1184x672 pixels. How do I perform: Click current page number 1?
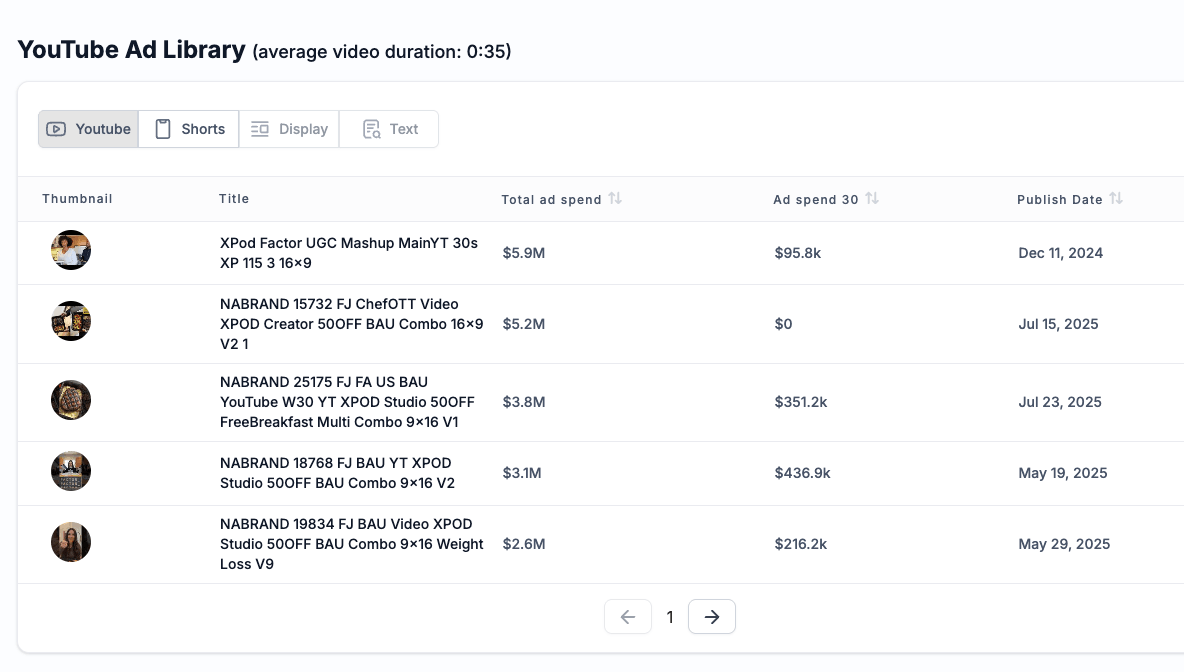click(x=670, y=617)
